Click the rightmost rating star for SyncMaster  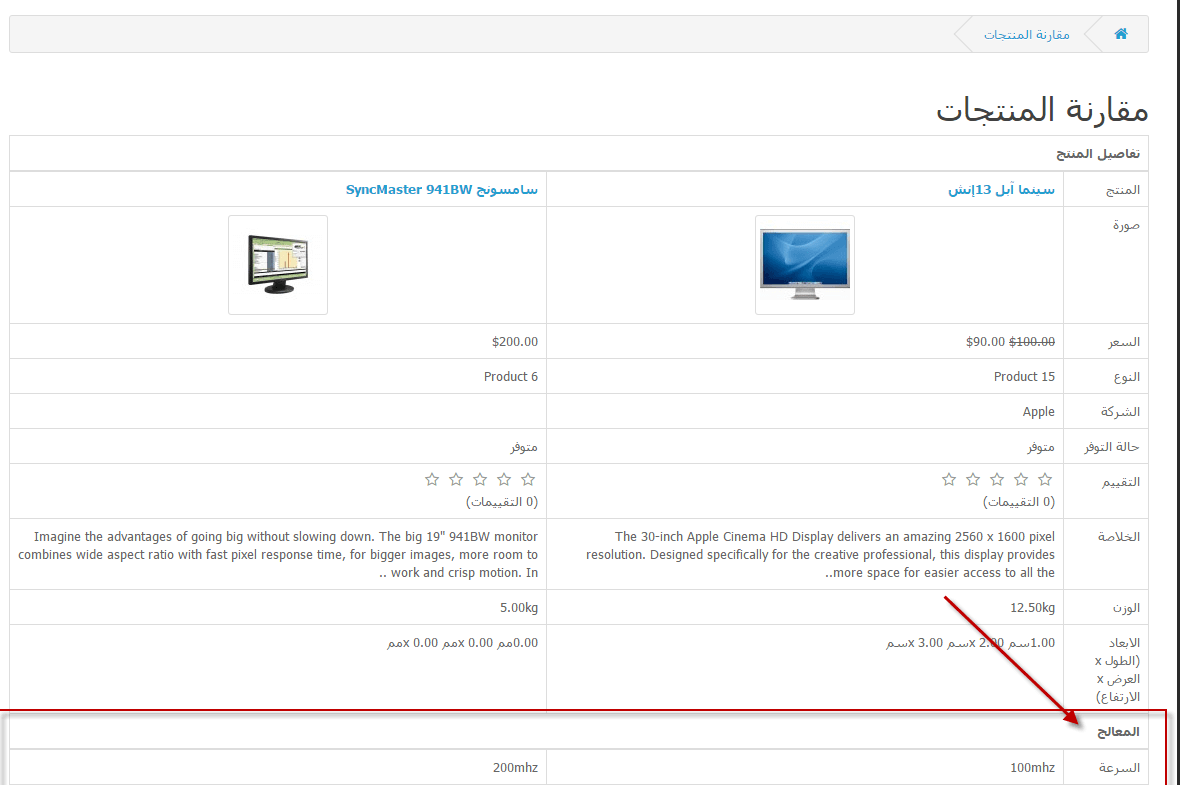click(x=528, y=479)
